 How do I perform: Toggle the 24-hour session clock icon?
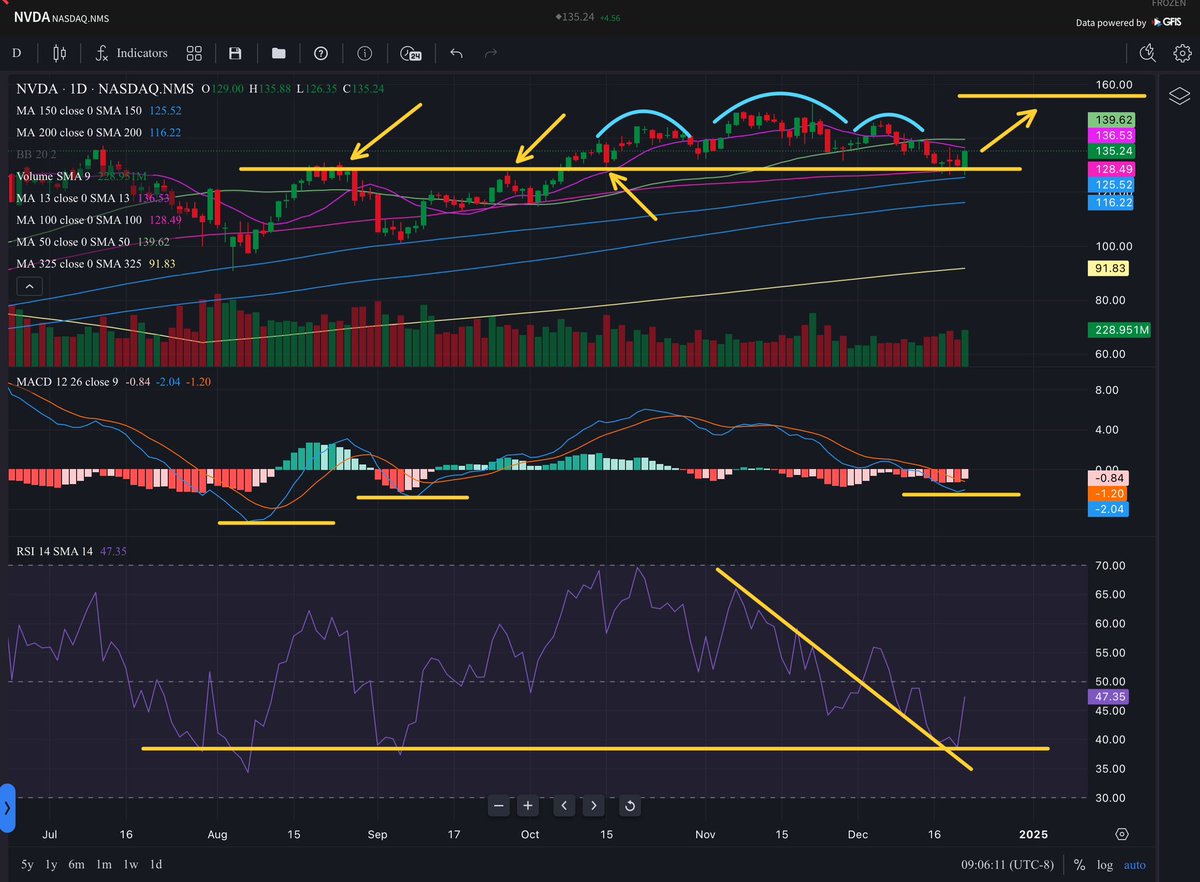pos(410,53)
